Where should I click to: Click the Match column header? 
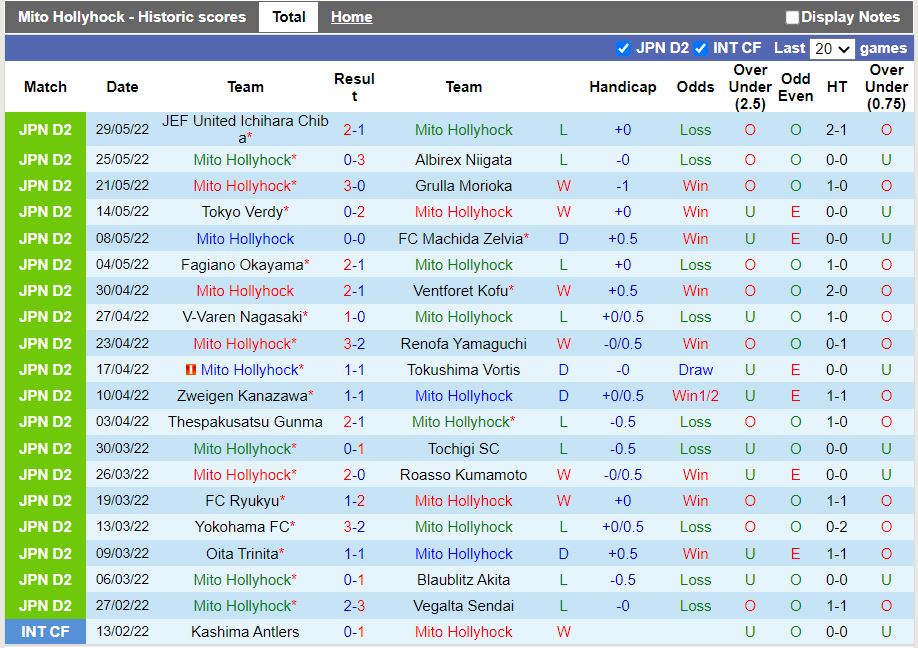pyautogui.click(x=45, y=87)
